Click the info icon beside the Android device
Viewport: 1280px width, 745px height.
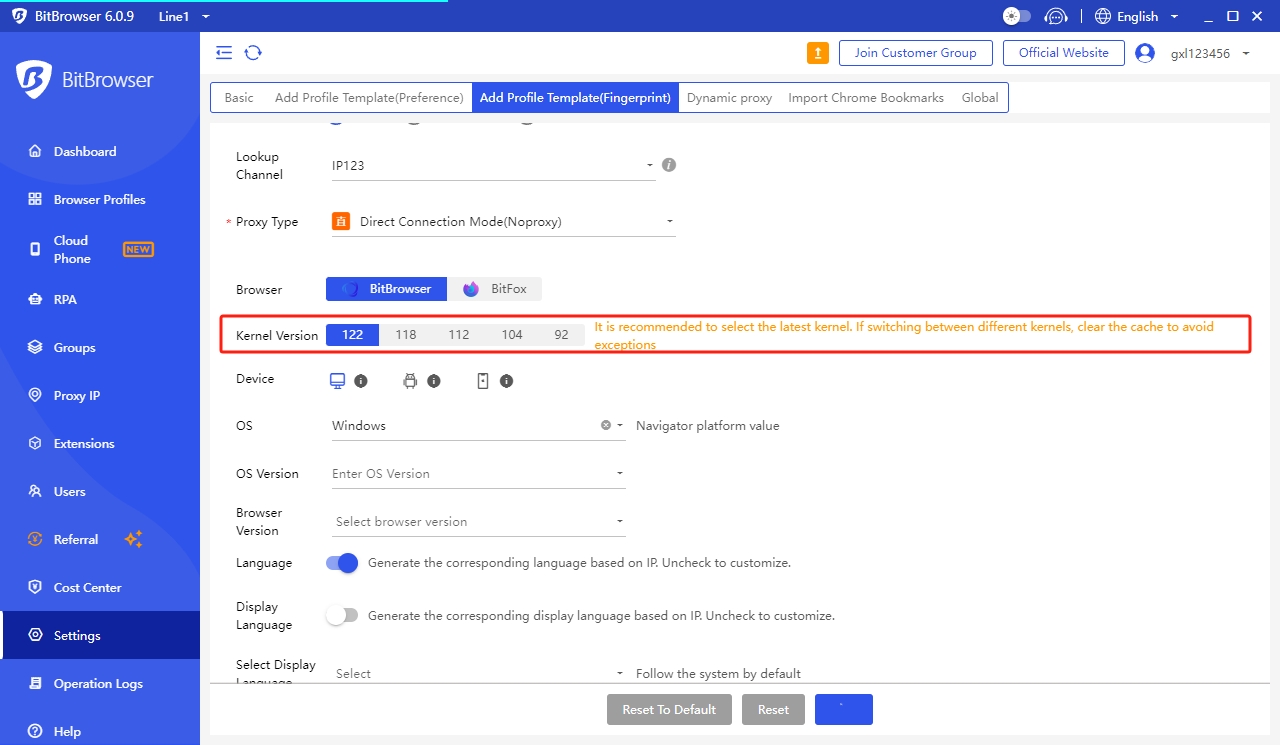434,381
